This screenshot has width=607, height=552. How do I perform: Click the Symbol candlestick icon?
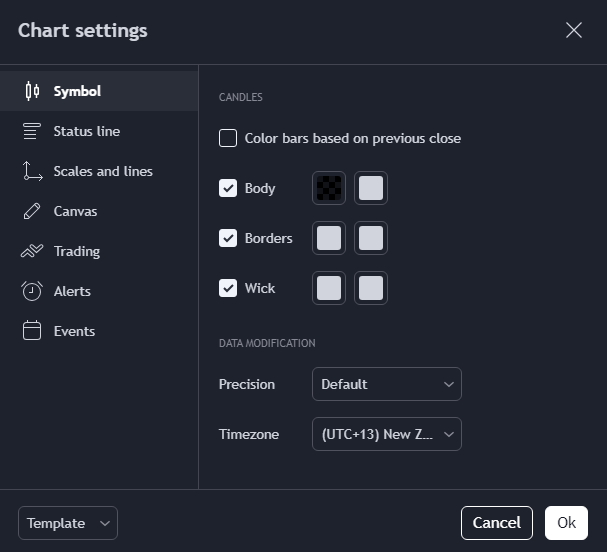point(32,91)
